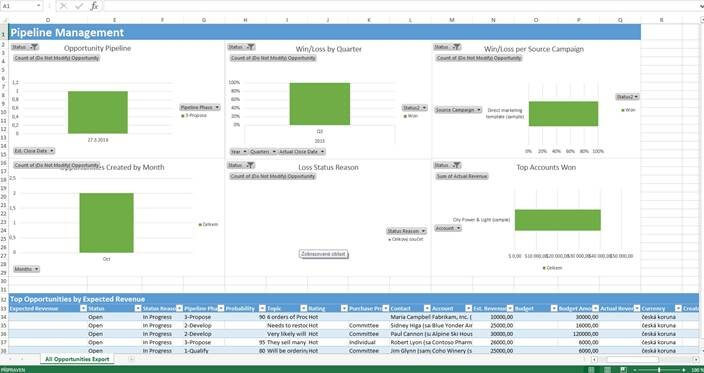Click the Top Opportunities by Expected Revenue heading
The image size is (704, 373).
77,299
